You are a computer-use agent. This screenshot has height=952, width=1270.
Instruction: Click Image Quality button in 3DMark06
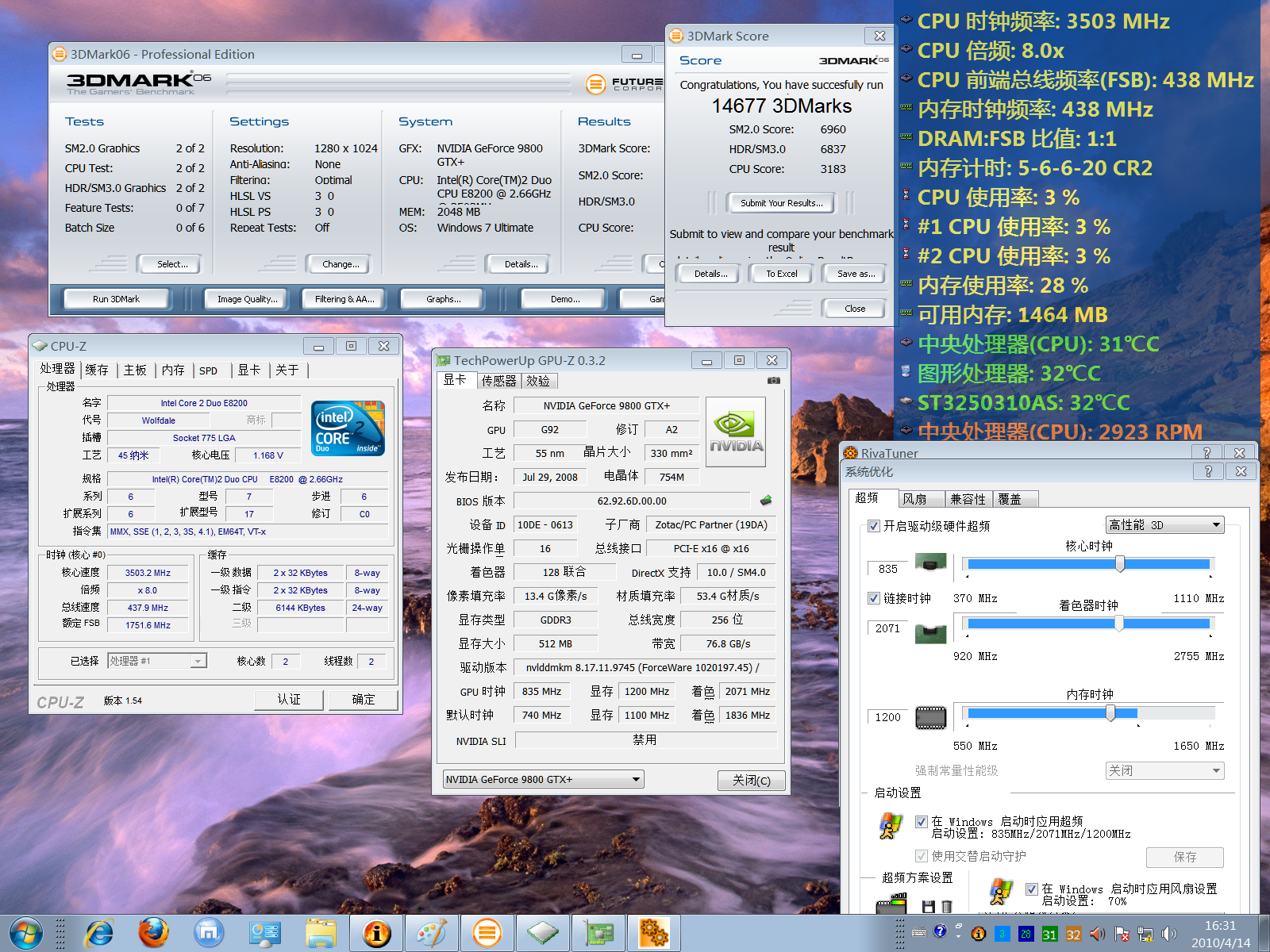[x=248, y=299]
